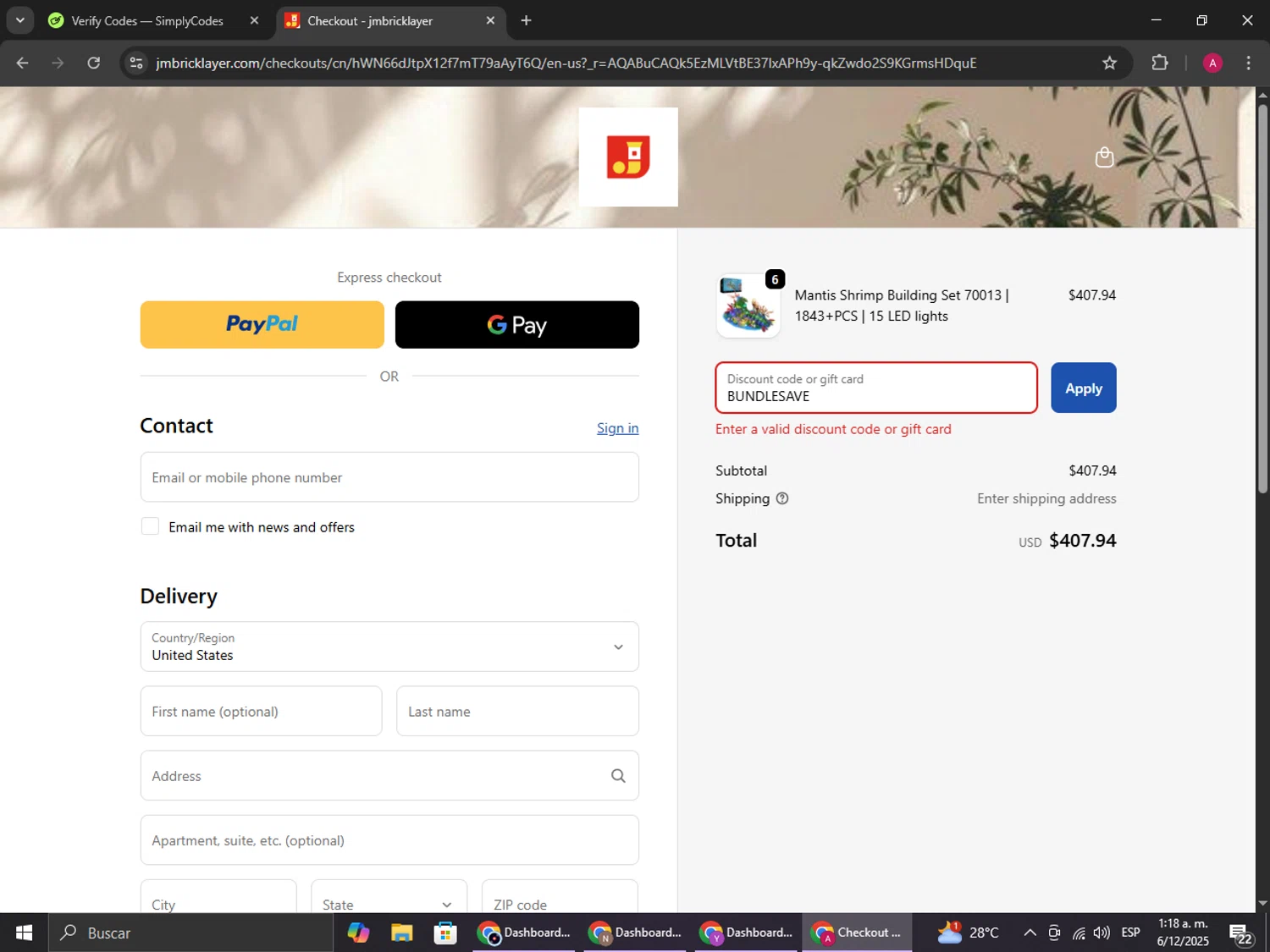Open the Chrome three-dot menu
Screen dimensions: 1270x952
(x=1248, y=63)
